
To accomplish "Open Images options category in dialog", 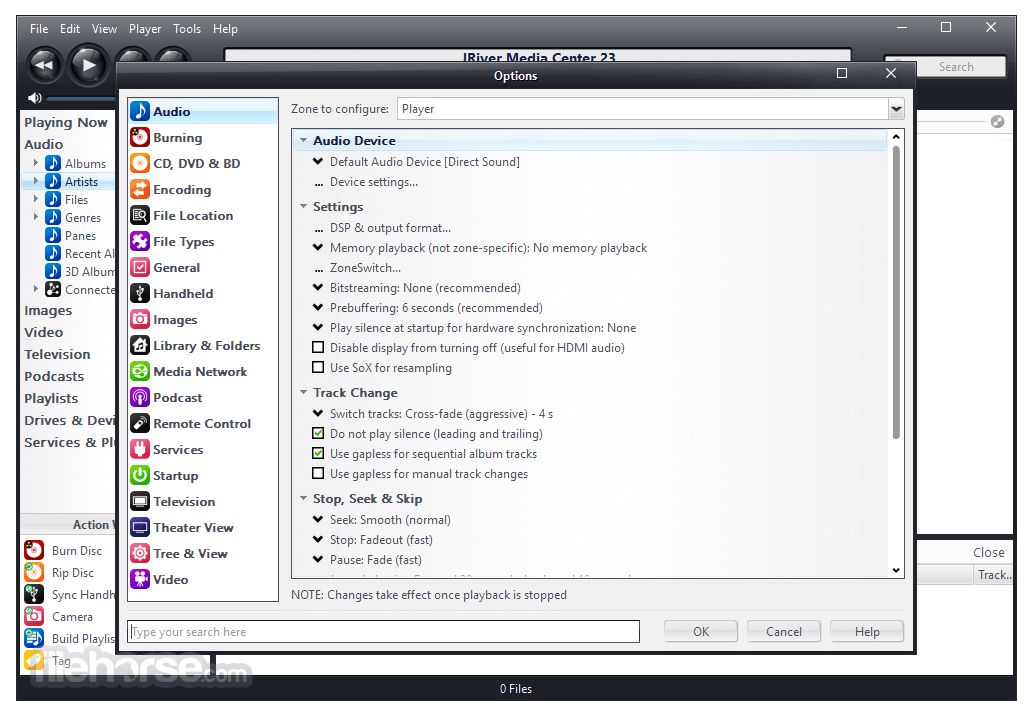I will click(x=164, y=319).
